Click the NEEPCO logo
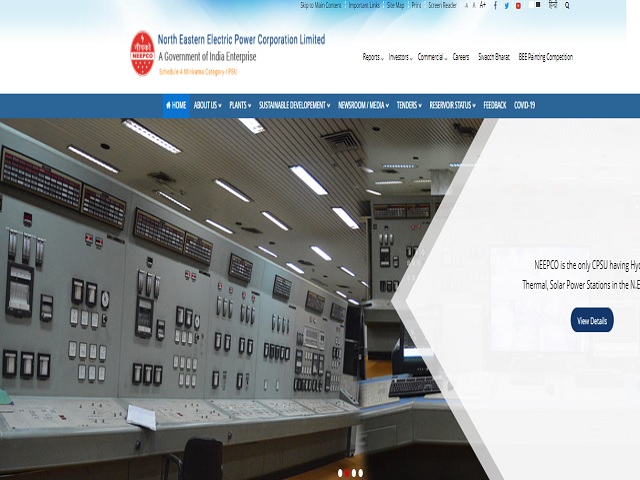This screenshot has height=480, width=640. [144, 53]
